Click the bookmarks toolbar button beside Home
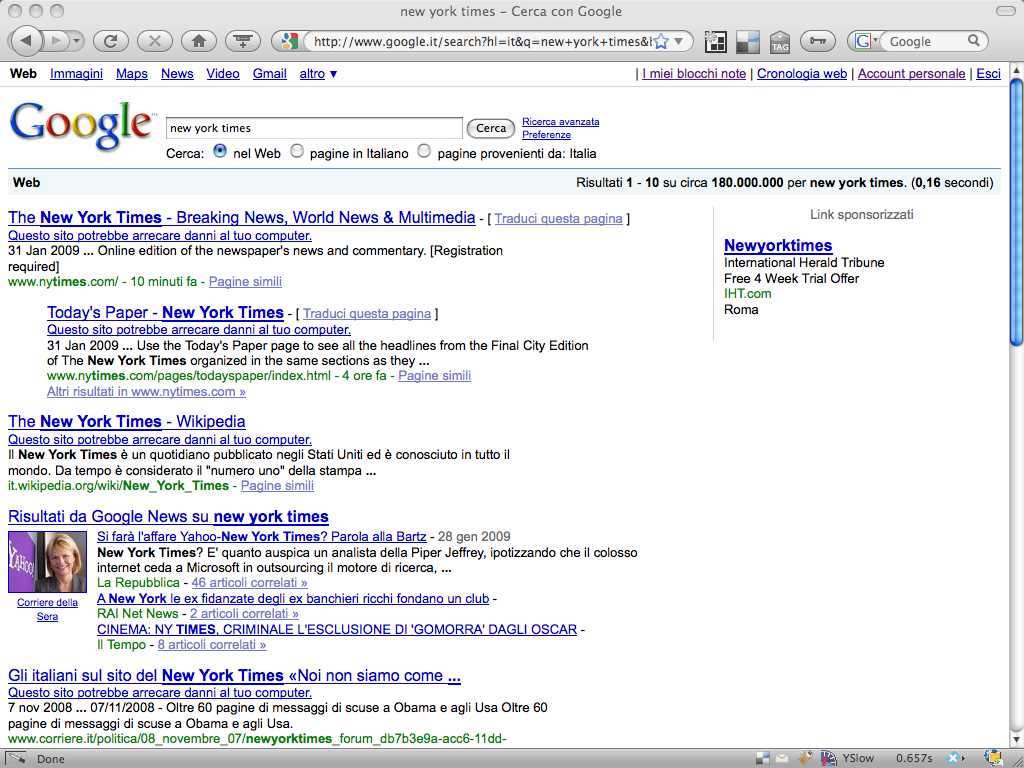Screen dimensions: 1024x768 pyautogui.click(x=243, y=41)
